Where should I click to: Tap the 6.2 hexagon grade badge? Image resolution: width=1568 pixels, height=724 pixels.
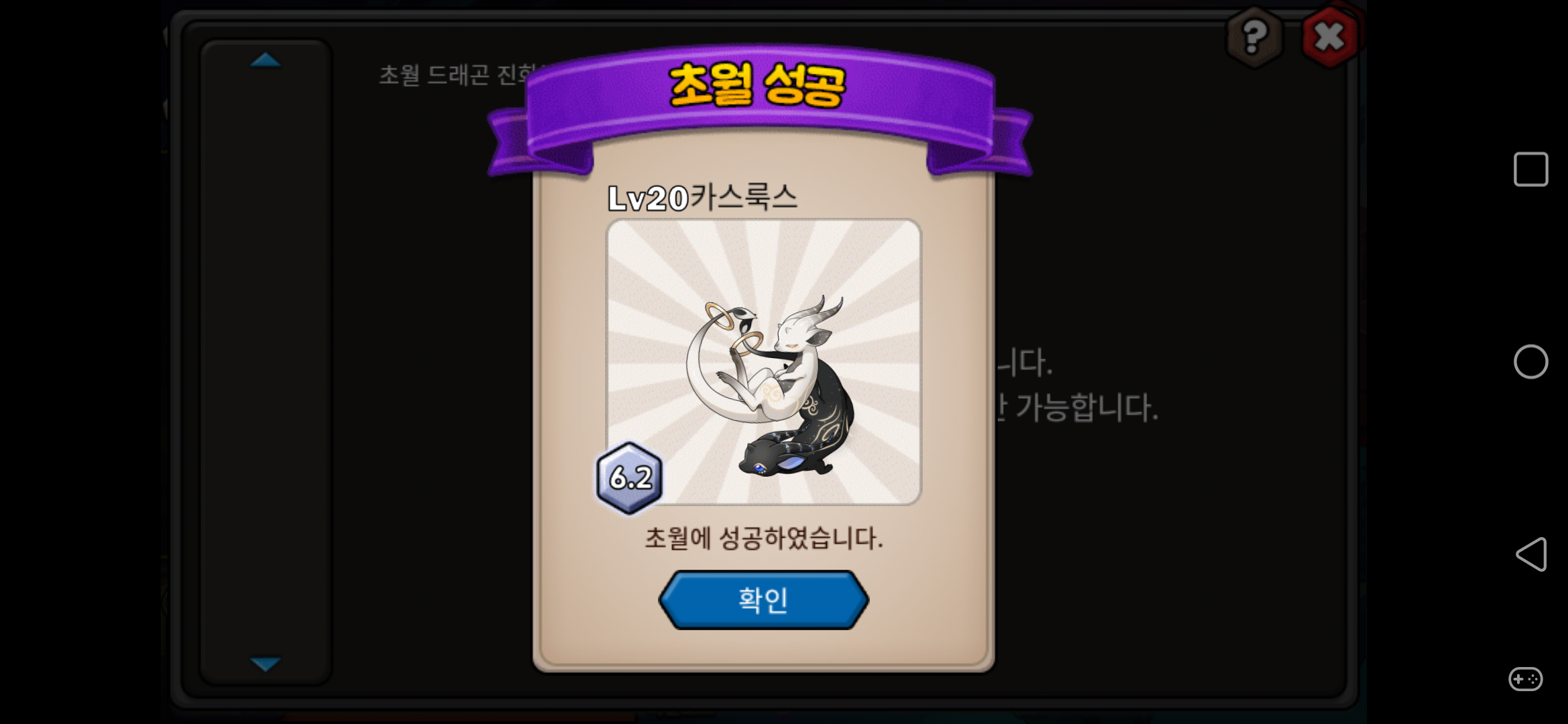pos(629,478)
